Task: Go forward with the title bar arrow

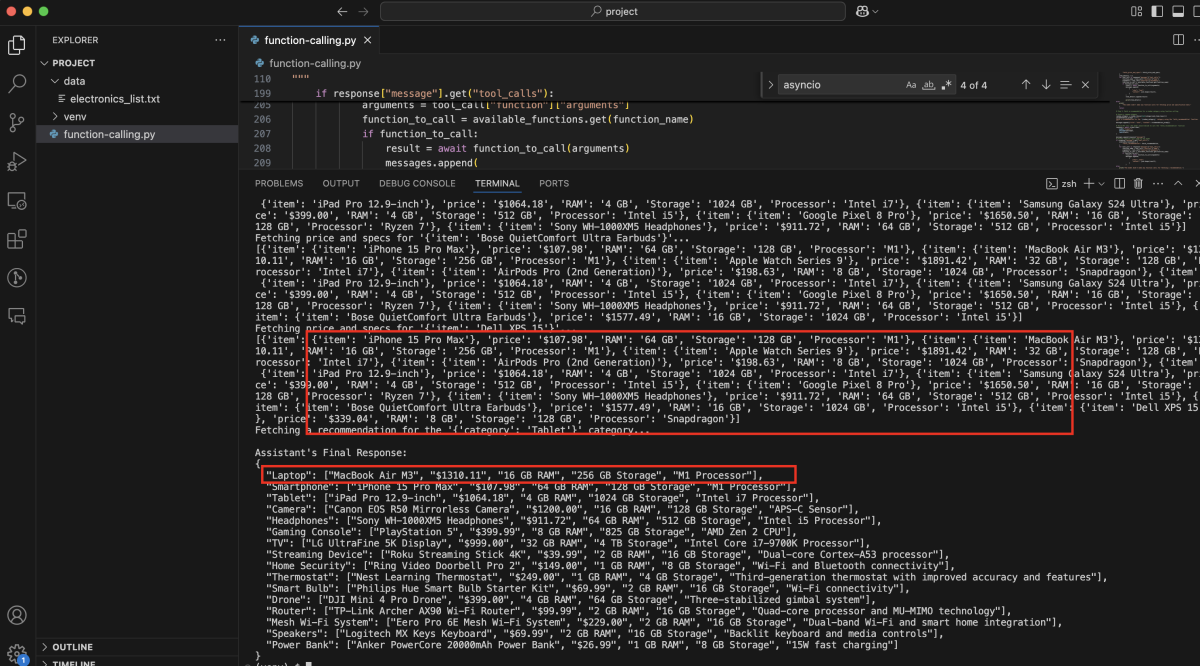Action: (x=363, y=11)
